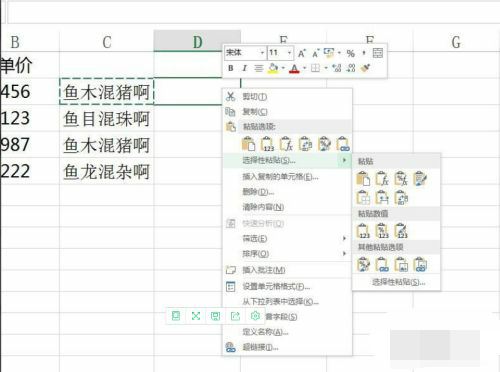This screenshot has height=372, width=500.
Task: Select column D header
Action: (197, 41)
